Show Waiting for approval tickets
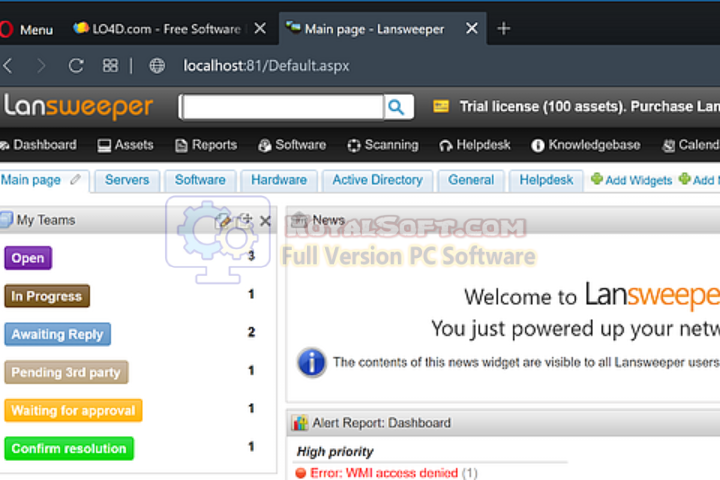This screenshot has height=480, width=720. (73, 411)
